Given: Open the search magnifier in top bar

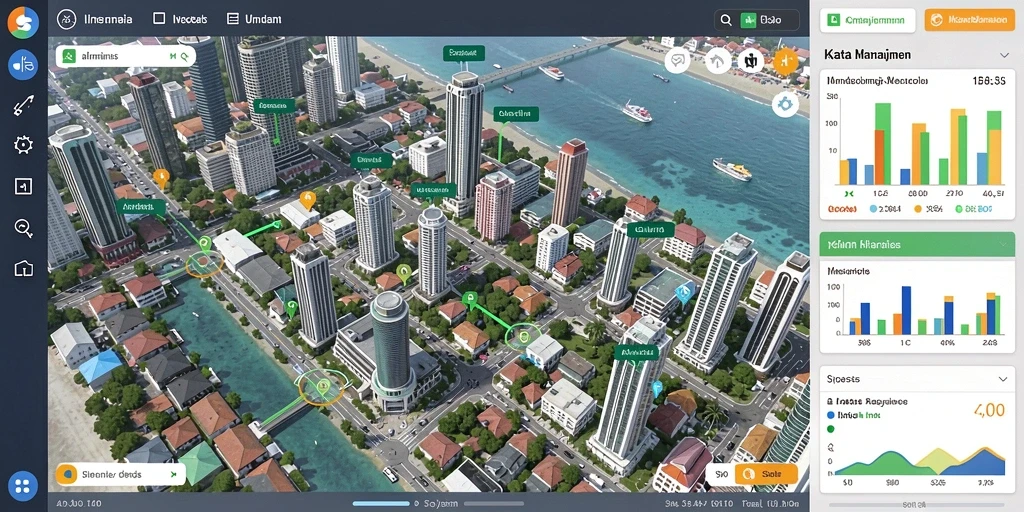Looking at the screenshot, I should (x=726, y=20).
